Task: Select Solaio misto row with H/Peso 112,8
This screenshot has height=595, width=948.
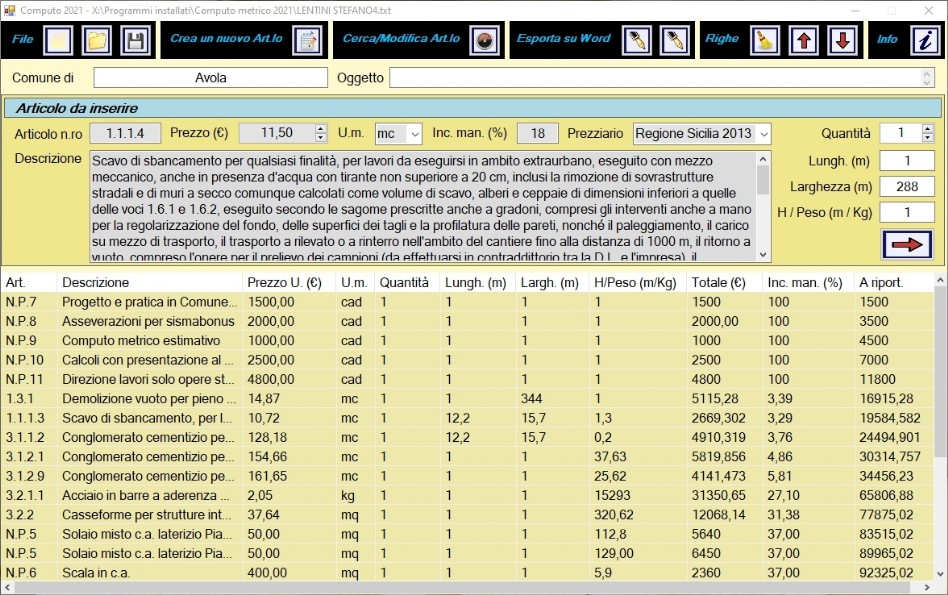Action: tap(467, 534)
